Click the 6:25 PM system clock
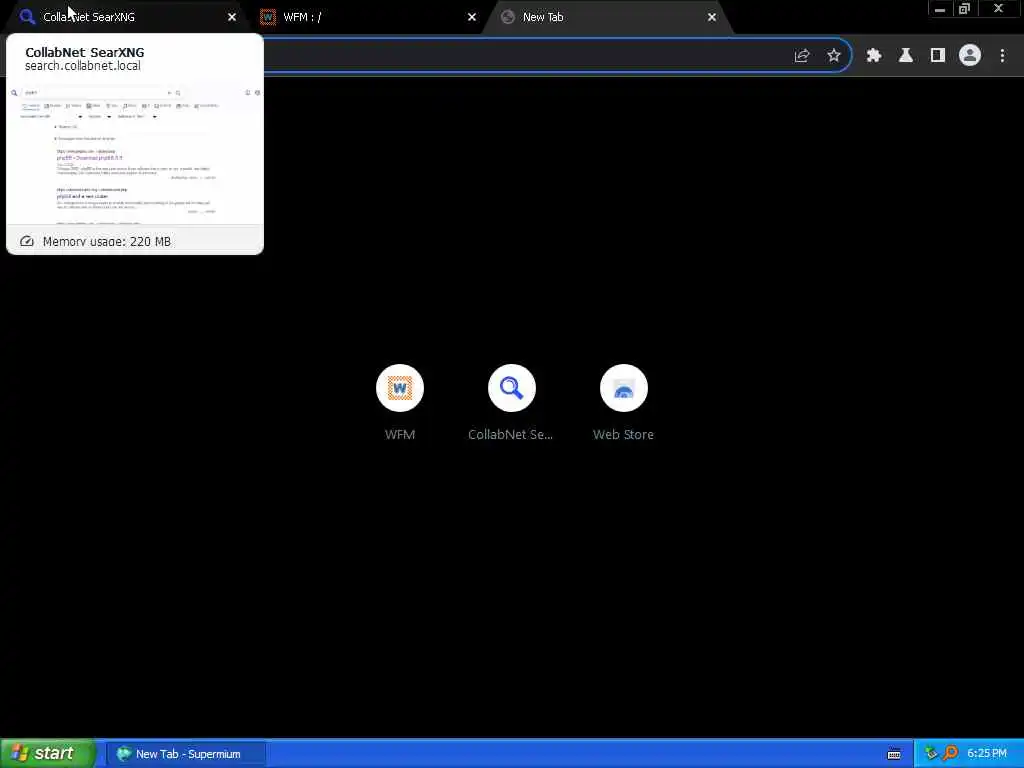 [987, 754]
